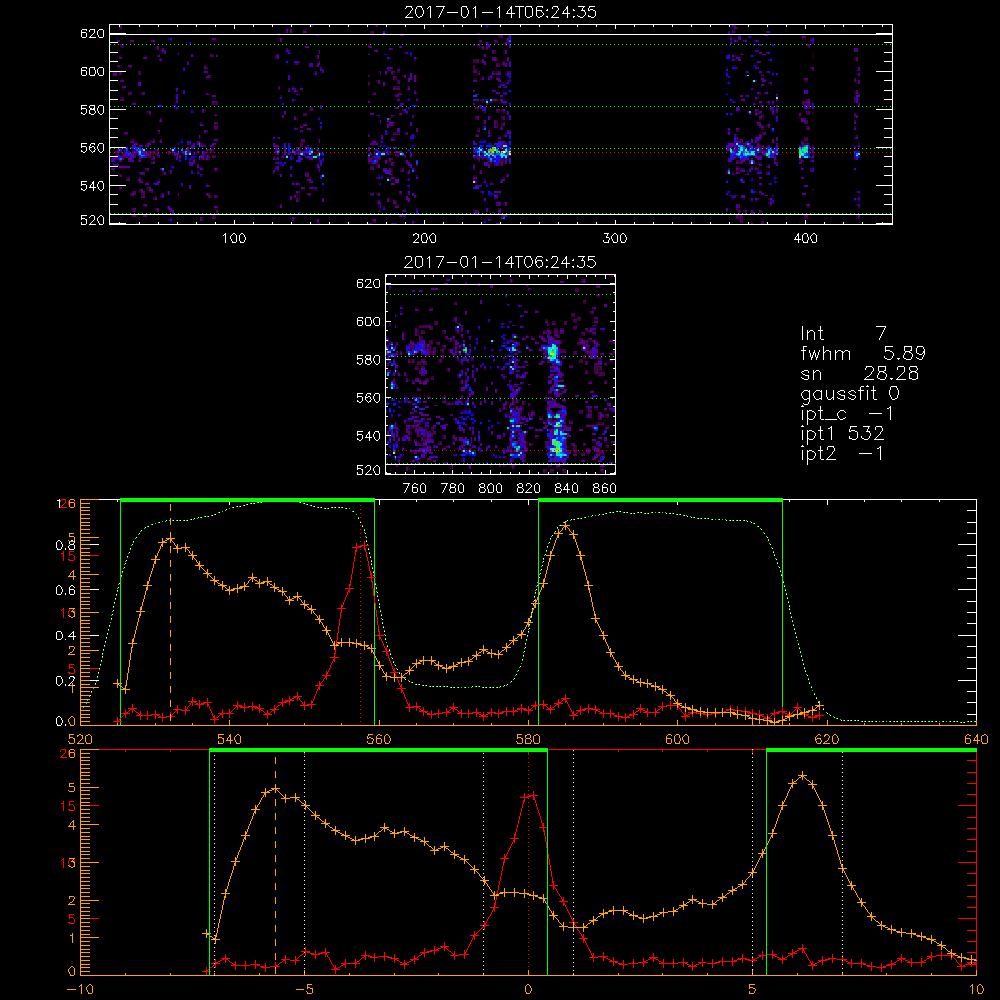Viewport: 1000px width, 1000px height.
Task: Click y-axis label 600 on the small spectrogram
Action: click(368, 321)
